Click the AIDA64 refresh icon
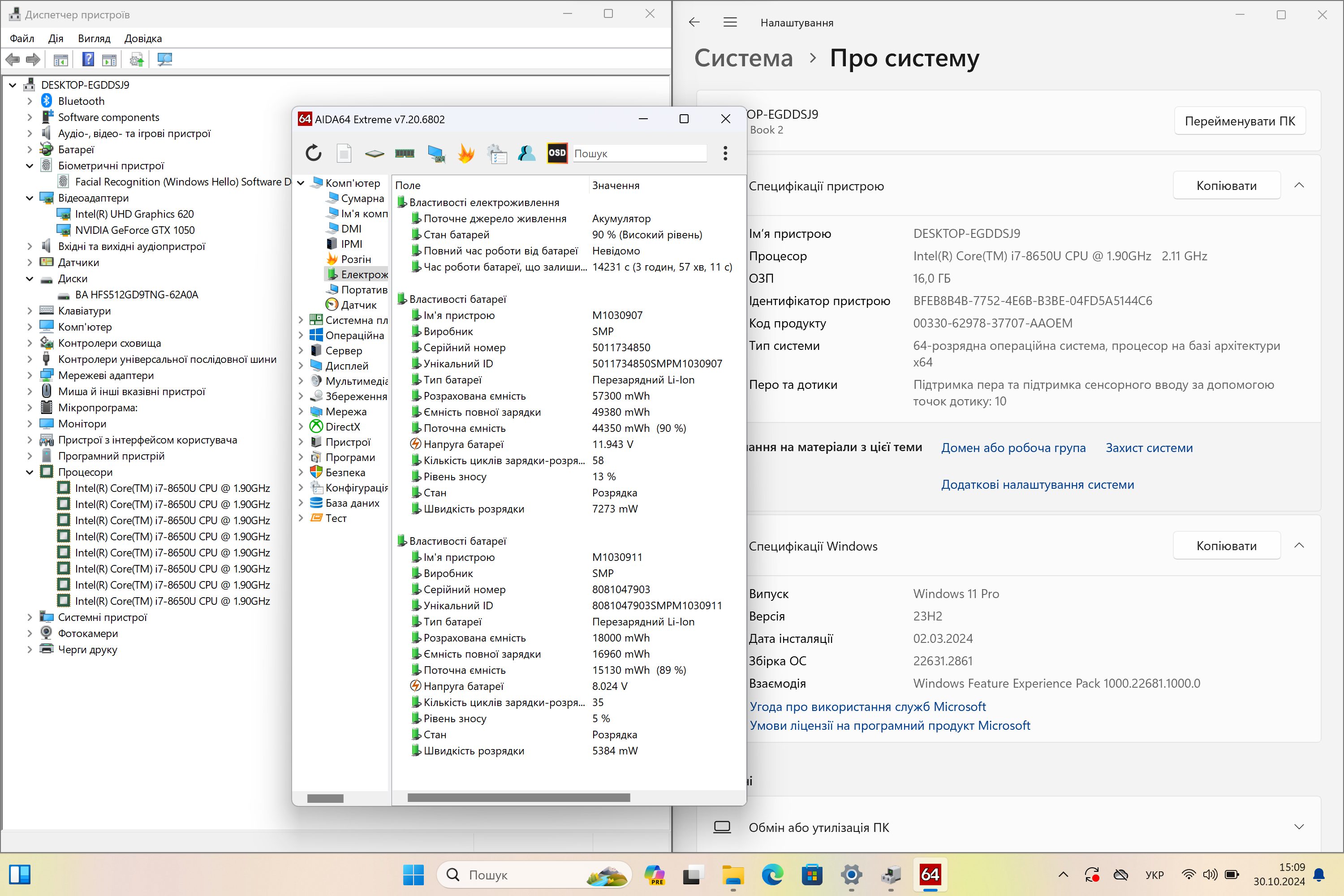The width and height of the screenshot is (1344, 896). pos(314,153)
